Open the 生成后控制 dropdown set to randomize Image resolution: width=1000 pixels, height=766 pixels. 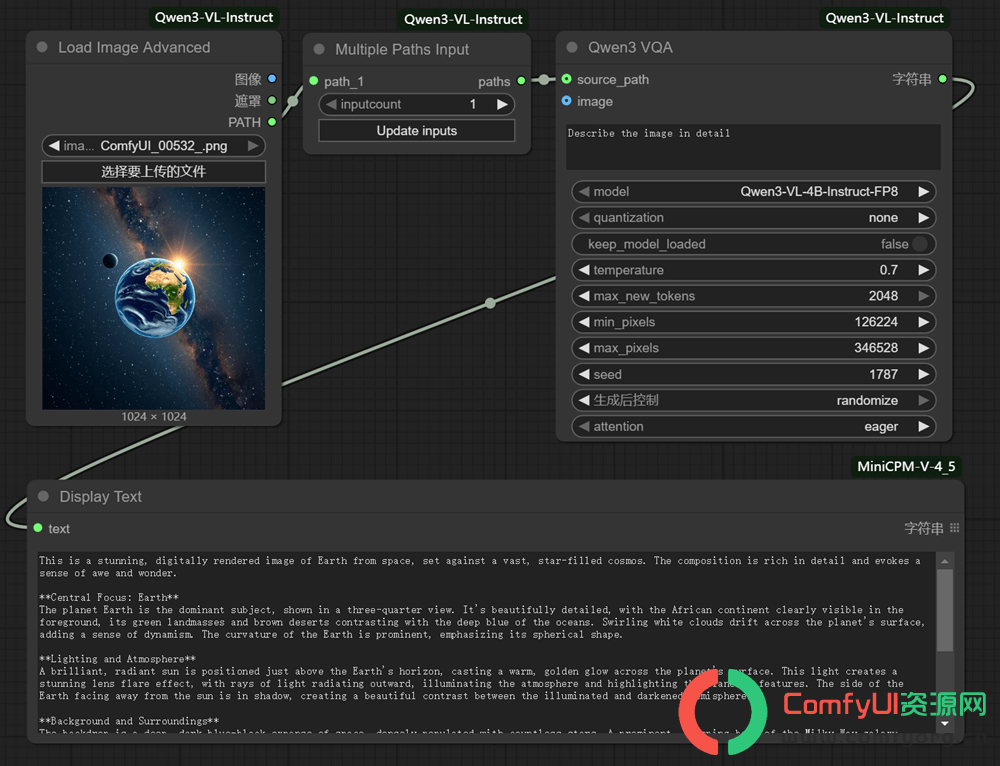point(754,401)
